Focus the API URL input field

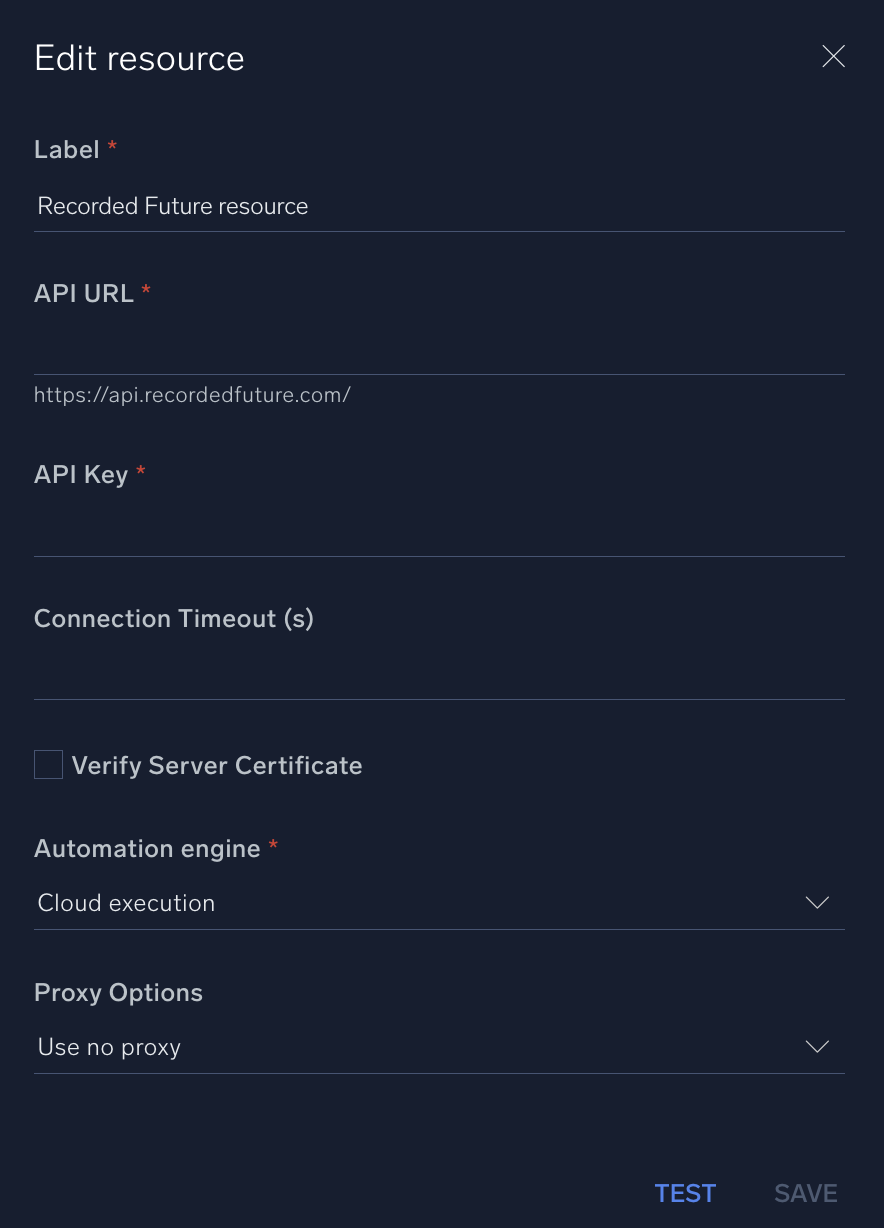tap(438, 351)
